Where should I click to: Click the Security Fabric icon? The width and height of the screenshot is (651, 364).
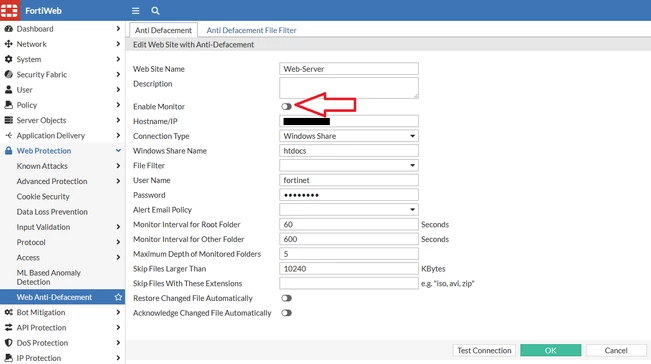pyautogui.click(x=8, y=74)
